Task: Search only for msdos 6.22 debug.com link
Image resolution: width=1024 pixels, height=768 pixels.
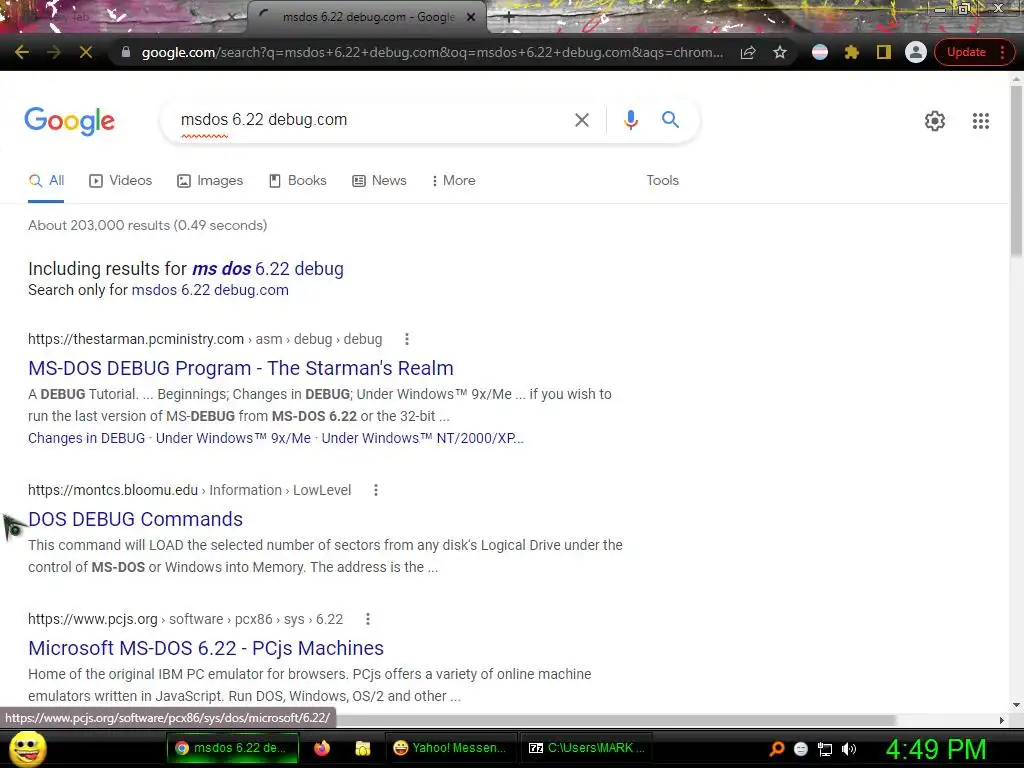Action: (x=210, y=290)
